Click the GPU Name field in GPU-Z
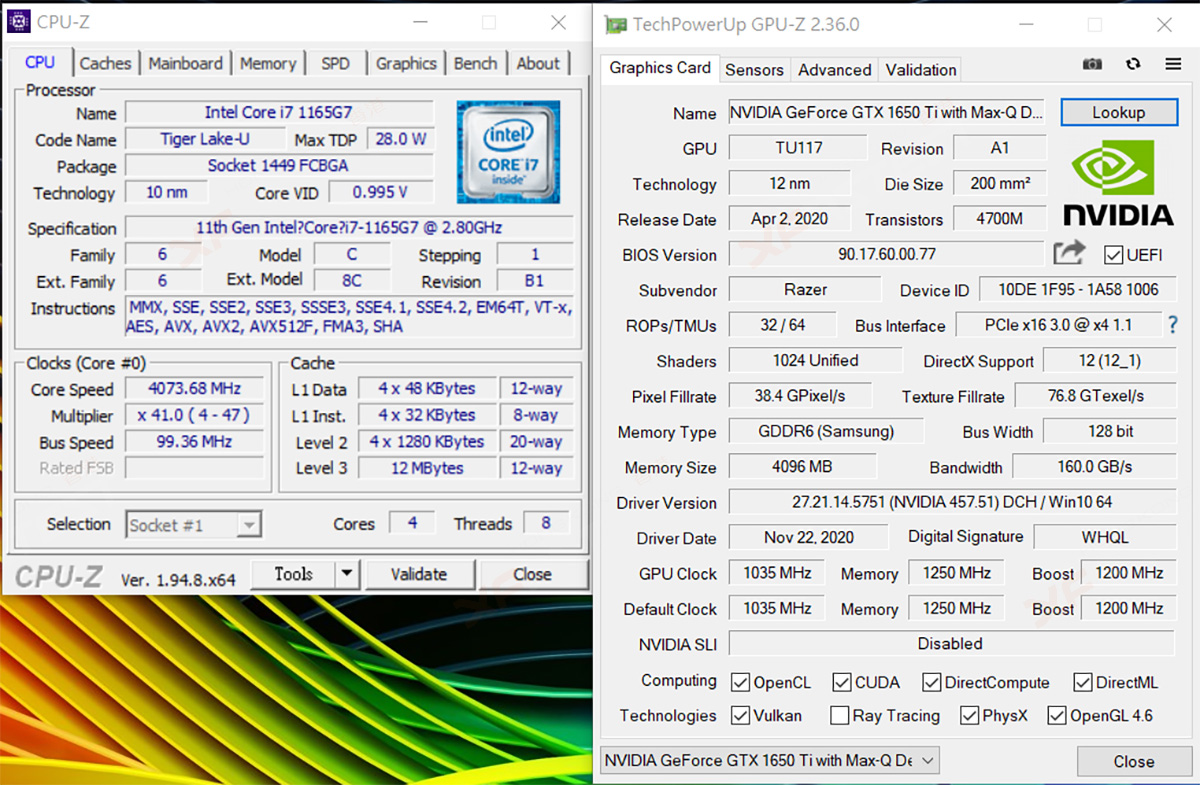The width and height of the screenshot is (1200, 785). click(888, 112)
